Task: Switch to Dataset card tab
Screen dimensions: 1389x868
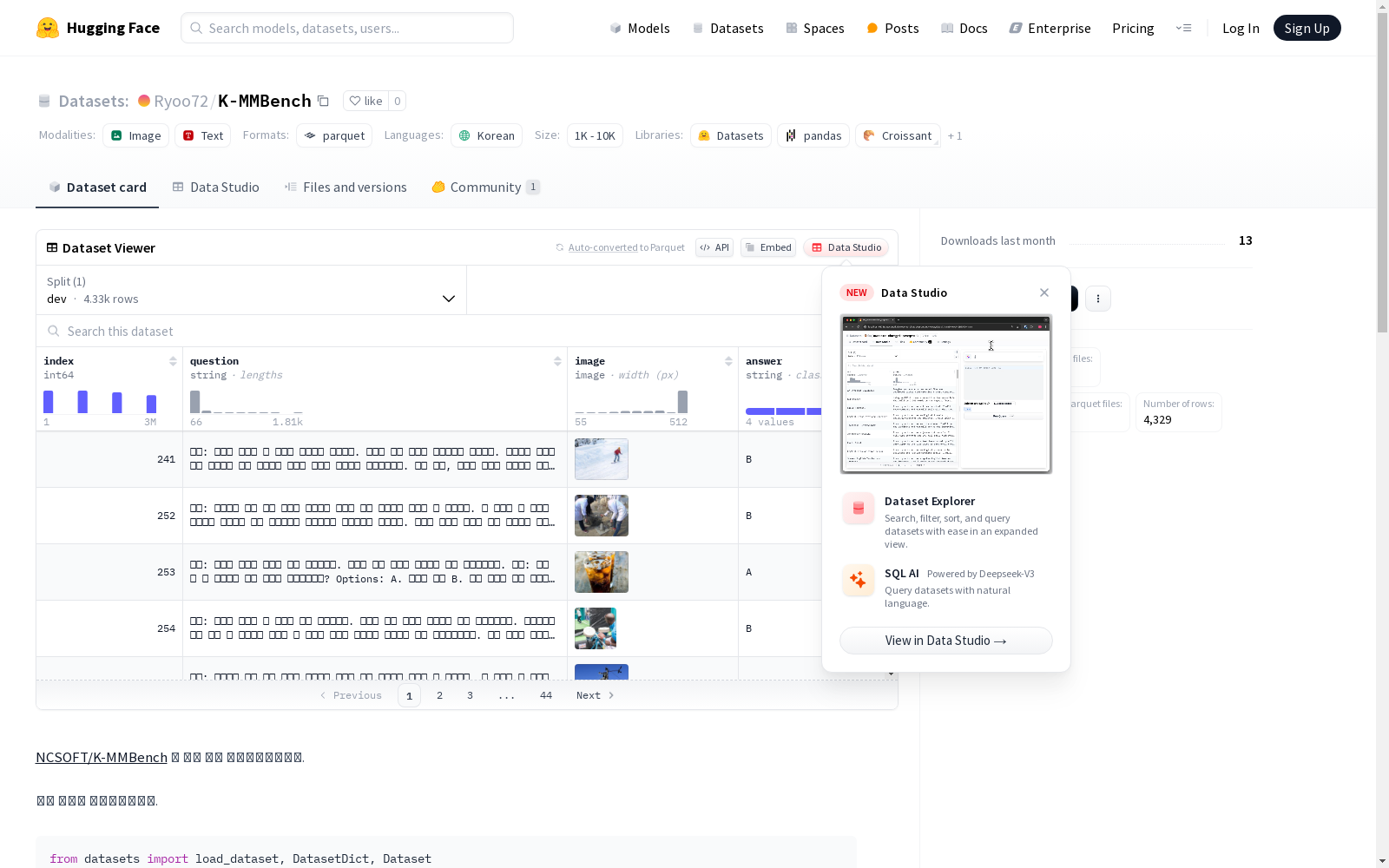Action: 97,187
